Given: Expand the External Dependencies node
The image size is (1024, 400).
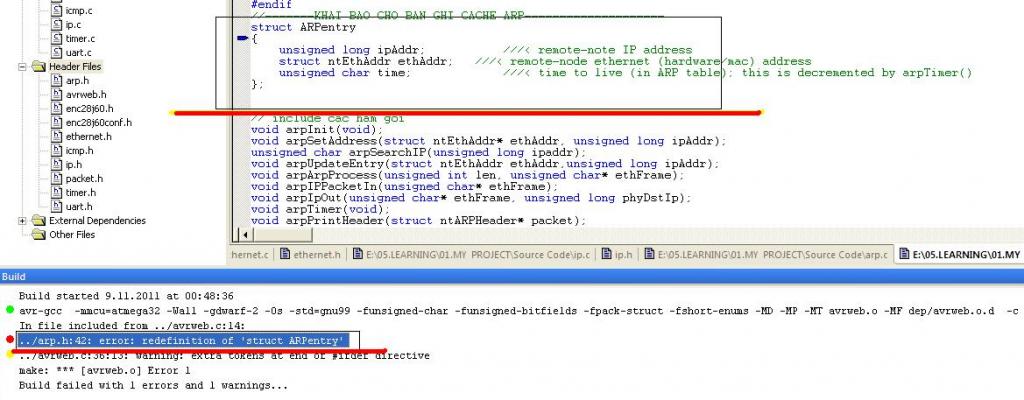Looking at the screenshot, I should (x=22, y=221).
